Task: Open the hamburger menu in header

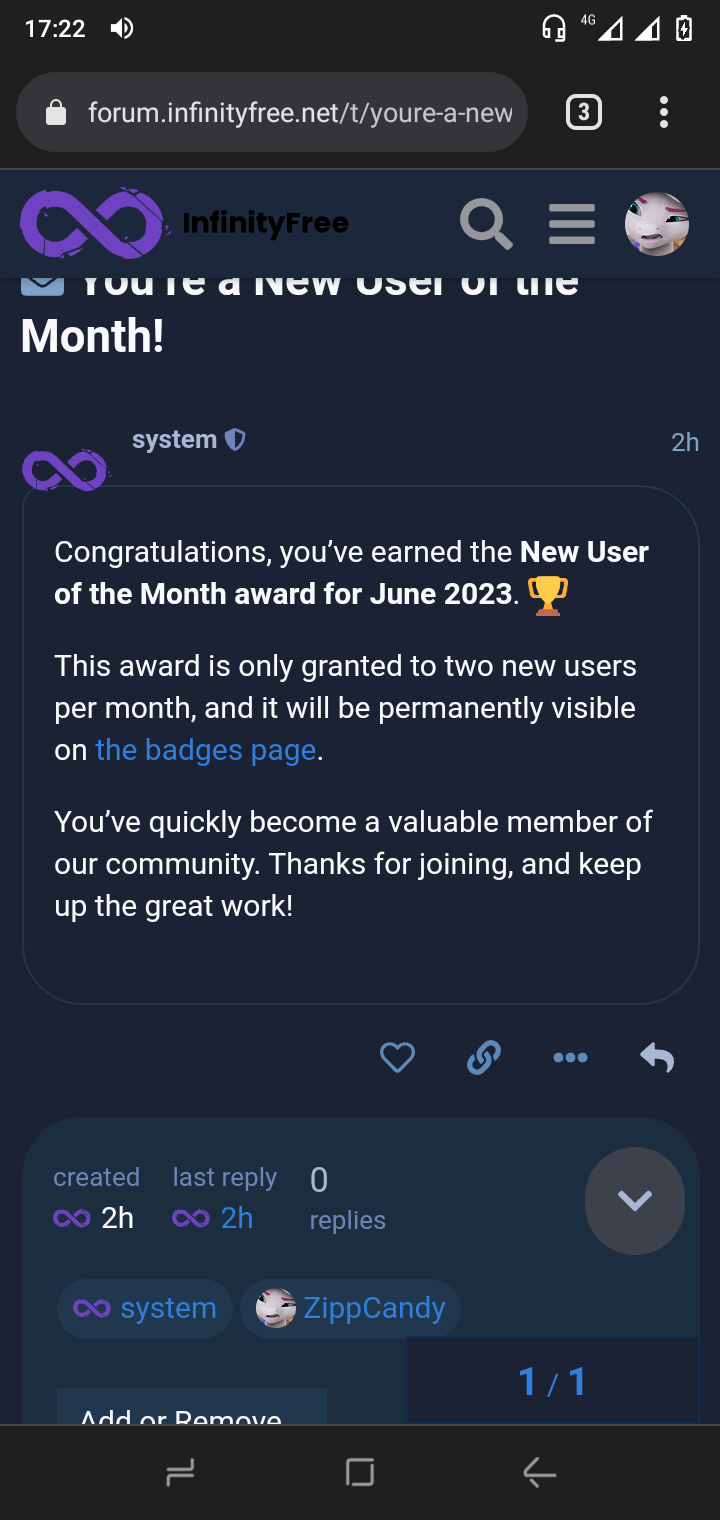Action: pyautogui.click(x=572, y=223)
